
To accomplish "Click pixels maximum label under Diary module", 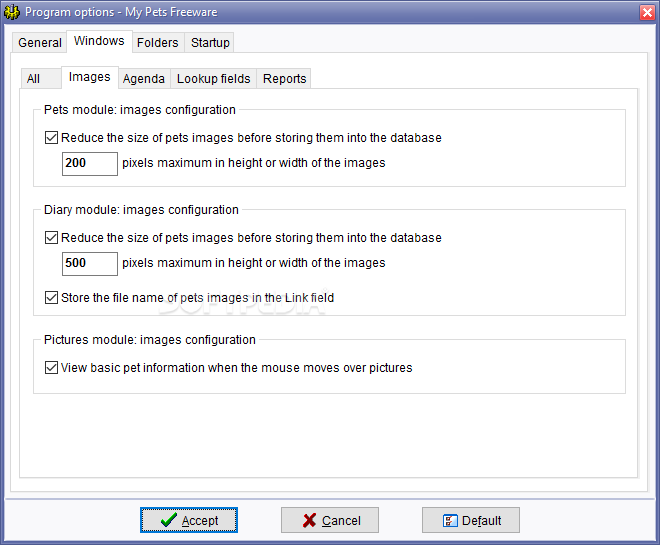I will [x=254, y=263].
